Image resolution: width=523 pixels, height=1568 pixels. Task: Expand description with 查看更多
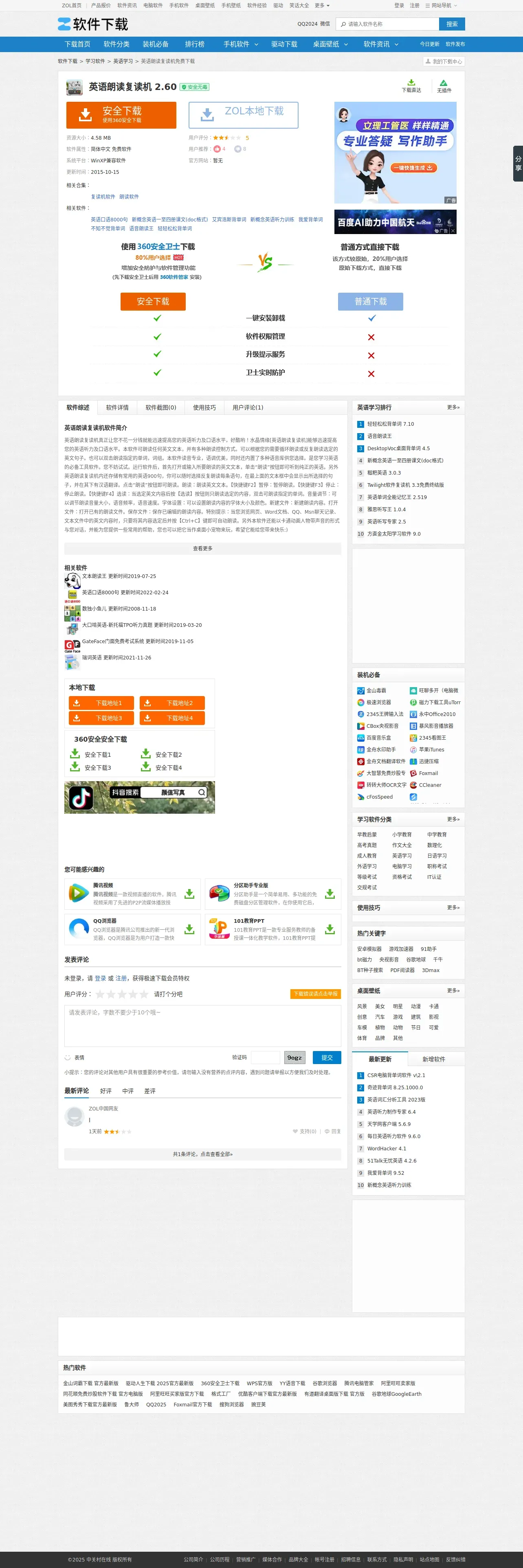pyautogui.click(x=203, y=548)
